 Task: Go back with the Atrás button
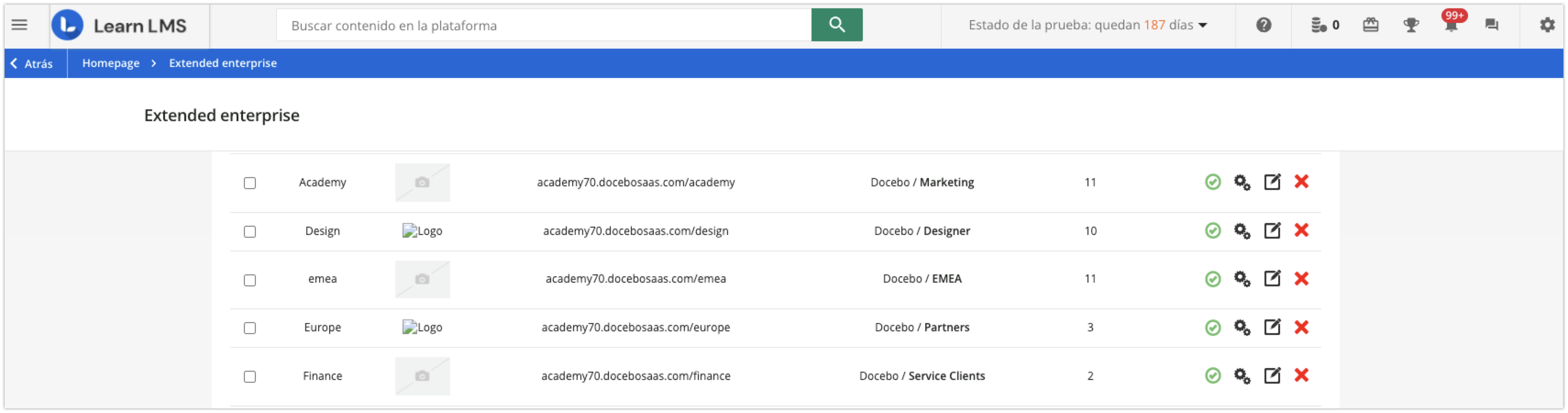tap(32, 63)
